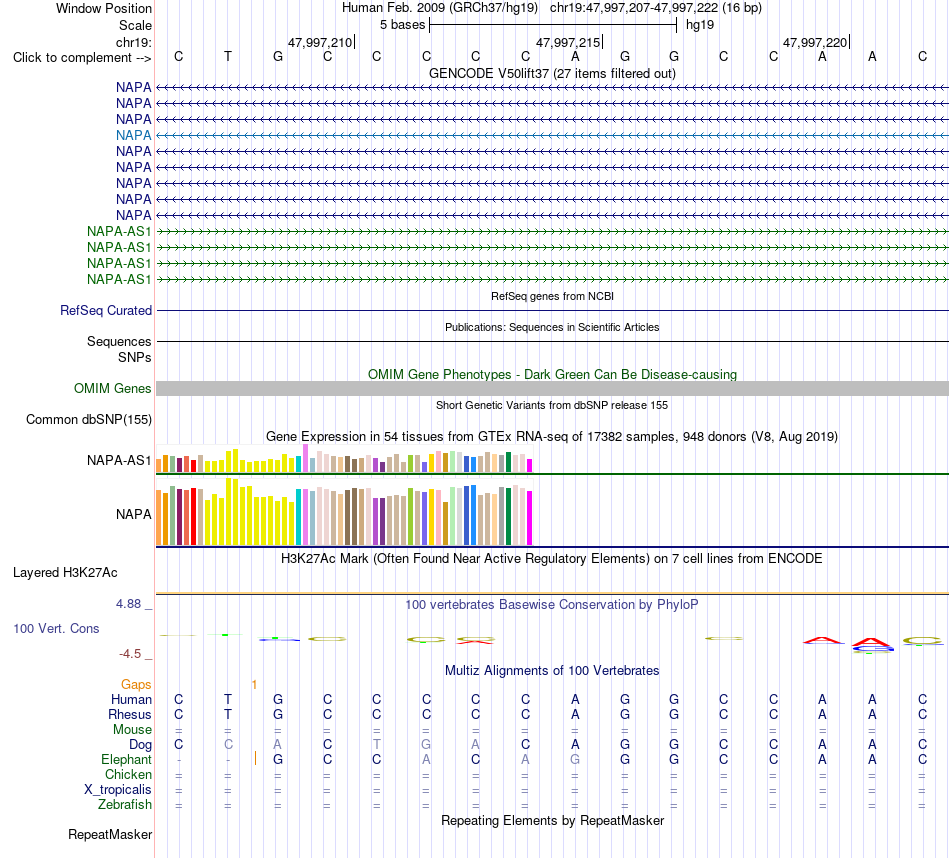Click 'Click to complement -->' to flip bases

[82, 58]
